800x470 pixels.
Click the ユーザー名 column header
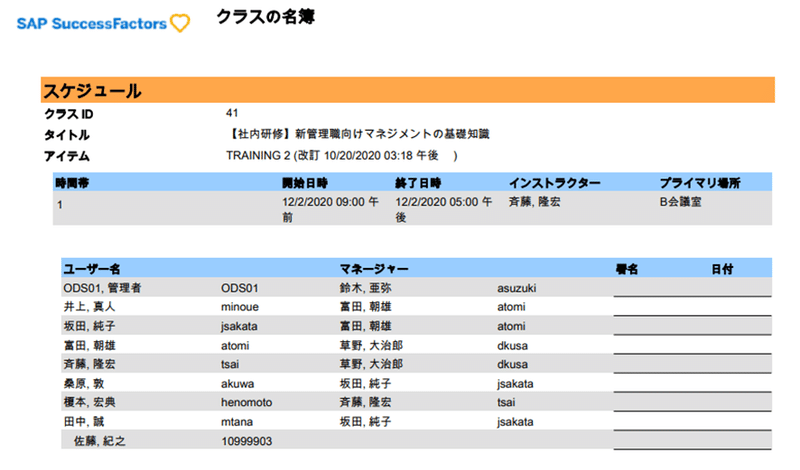coord(92,269)
